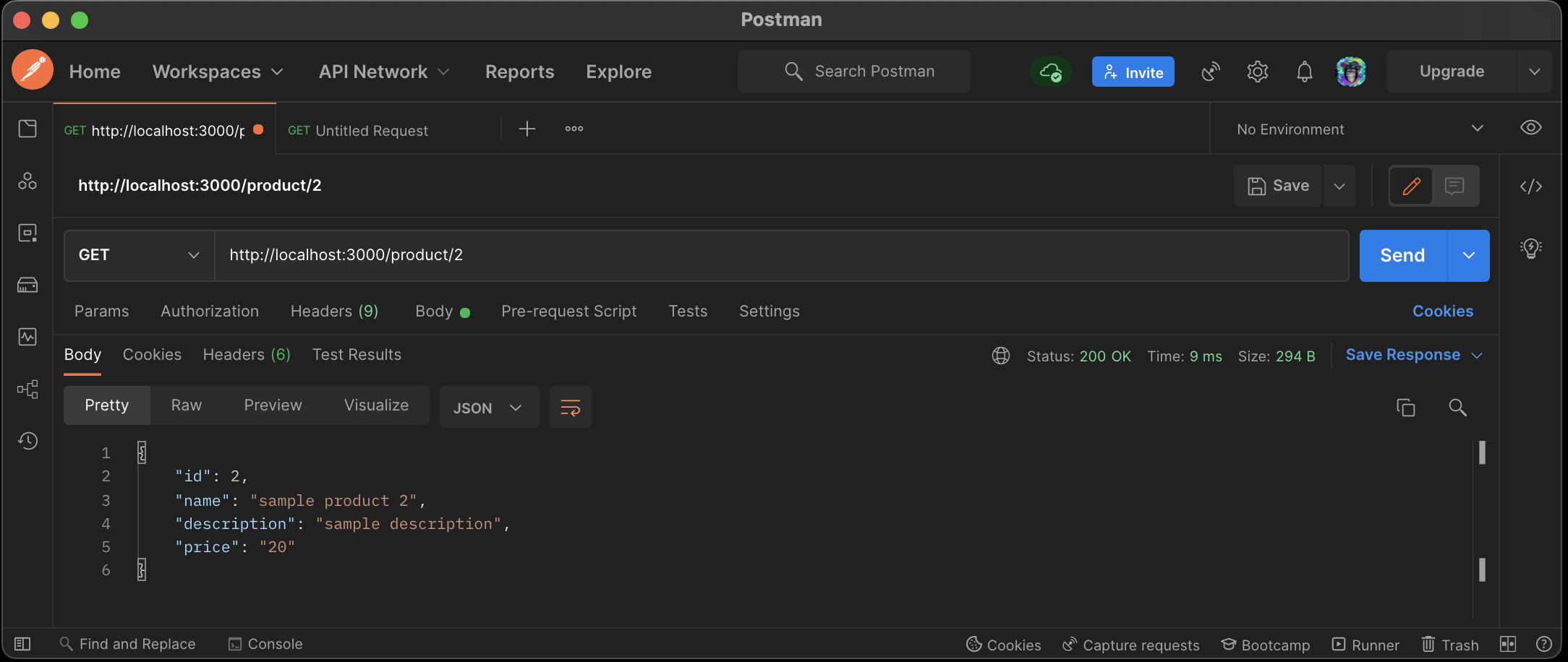The image size is (1568, 662).
Task: Open the Flows panel in the sidebar
Action: (x=28, y=389)
